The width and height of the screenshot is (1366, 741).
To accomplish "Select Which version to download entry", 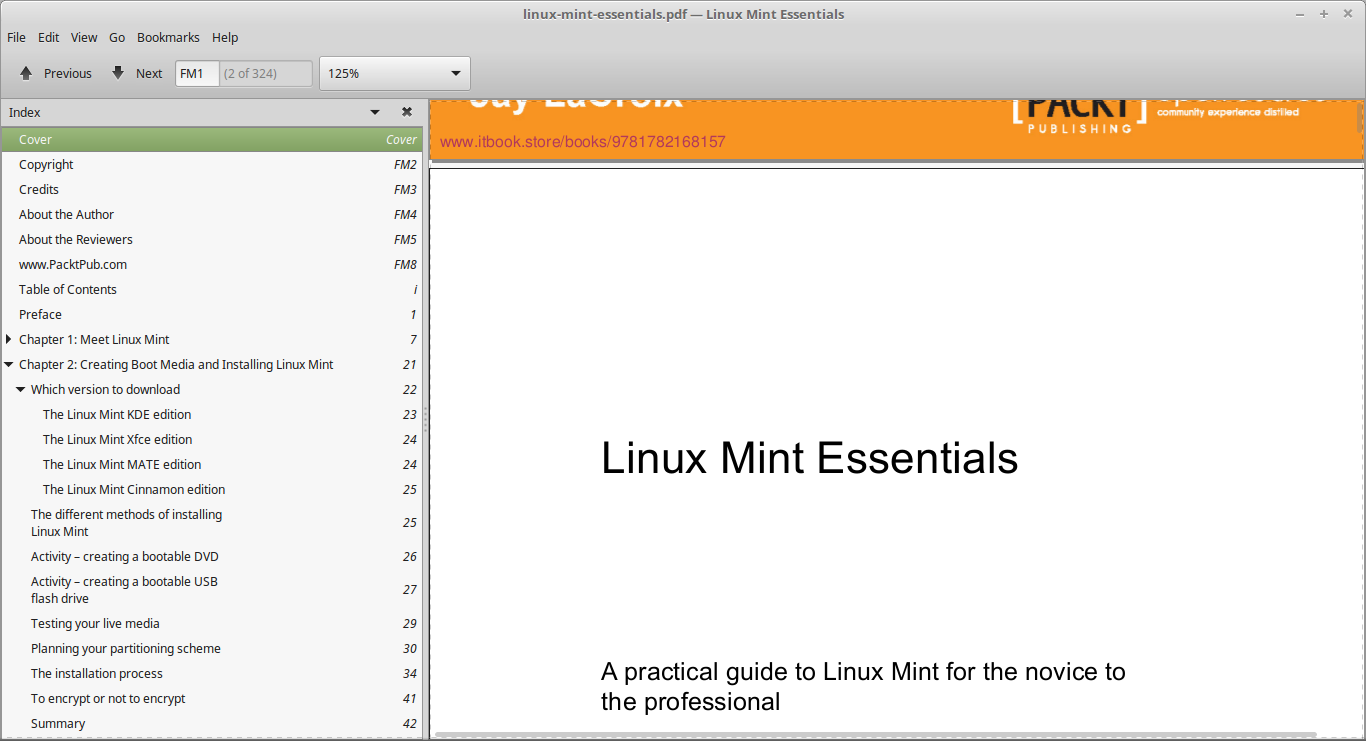I will [x=212, y=389].
